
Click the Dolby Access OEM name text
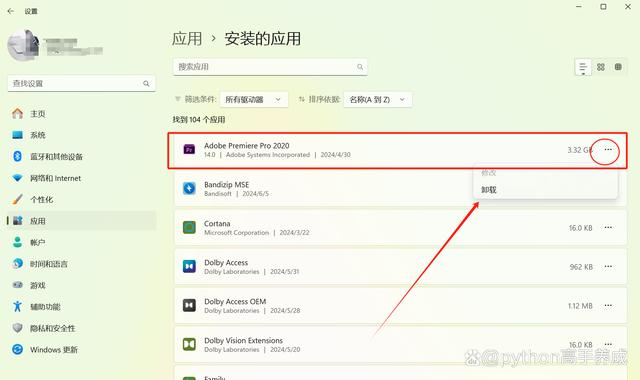pos(235,302)
